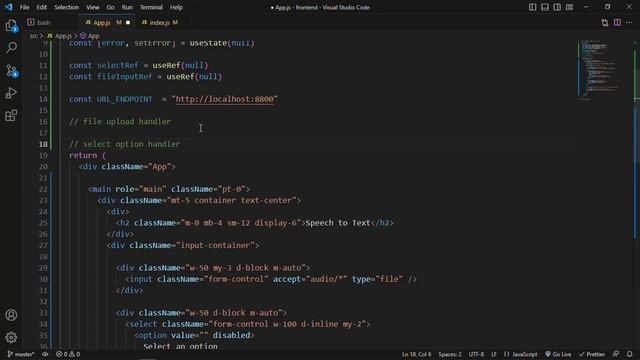Image resolution: width=640 pixels, height=360 pixels.
Task: Open the Terminal menu
Action: 151,7
